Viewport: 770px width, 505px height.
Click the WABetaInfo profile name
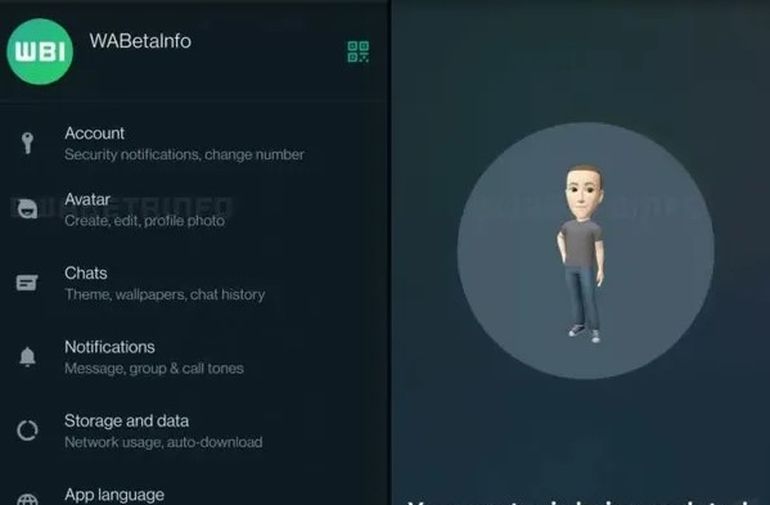[x=140, y=41]
